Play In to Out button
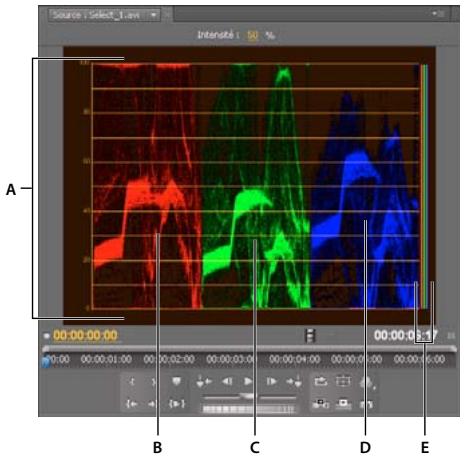This screenshot has width=464, height=457. tap(177, 404)
